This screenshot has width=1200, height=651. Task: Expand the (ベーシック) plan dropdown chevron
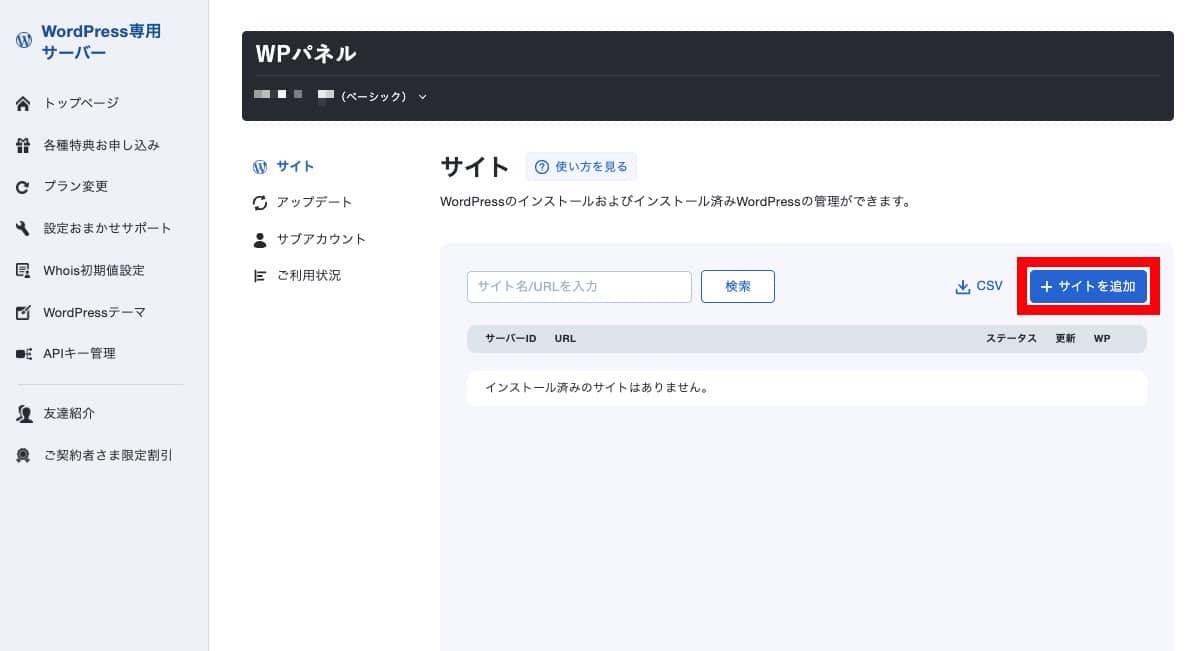click(x=422, y=97)
